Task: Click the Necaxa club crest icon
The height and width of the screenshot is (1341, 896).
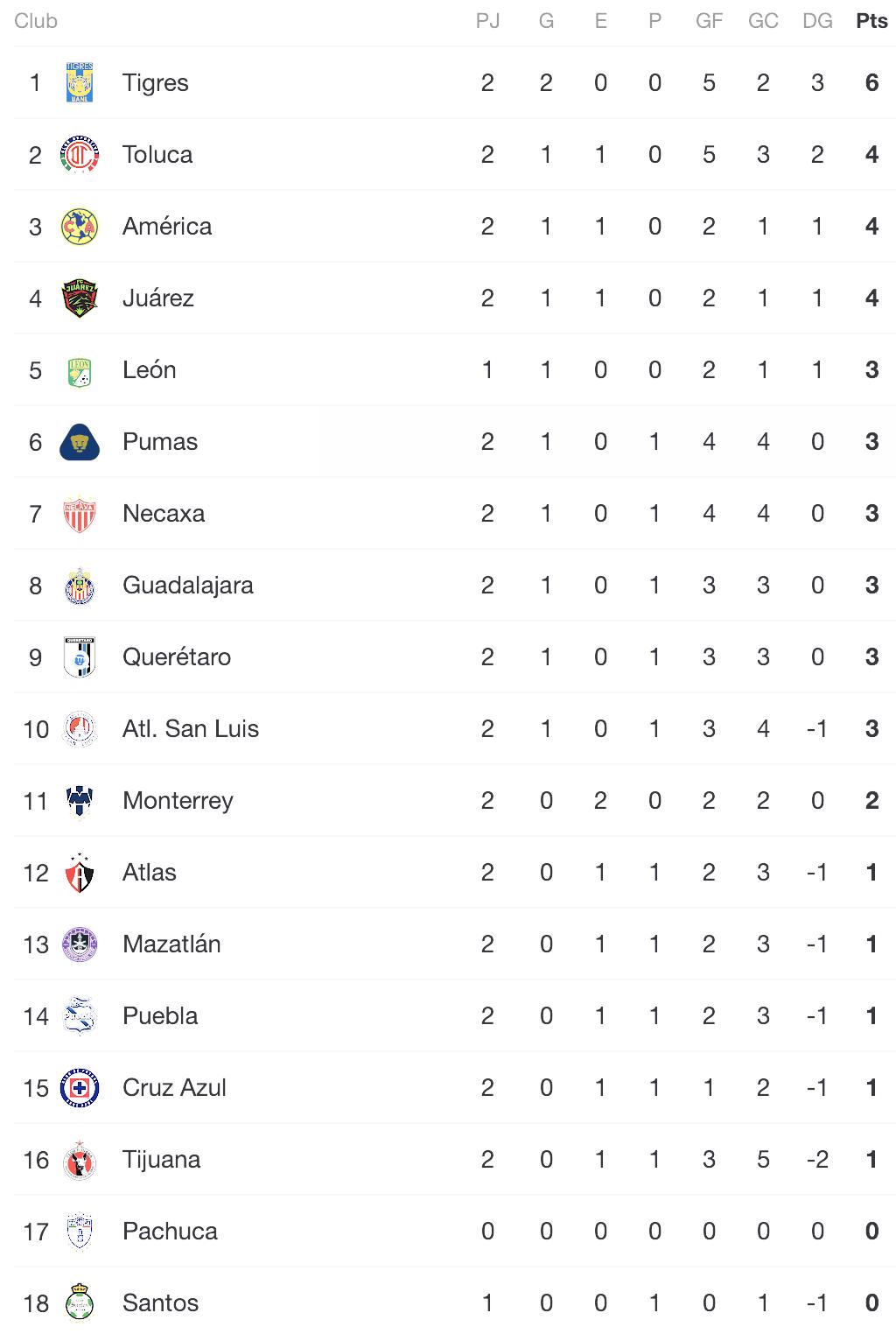Action: [x=80, y=514]
